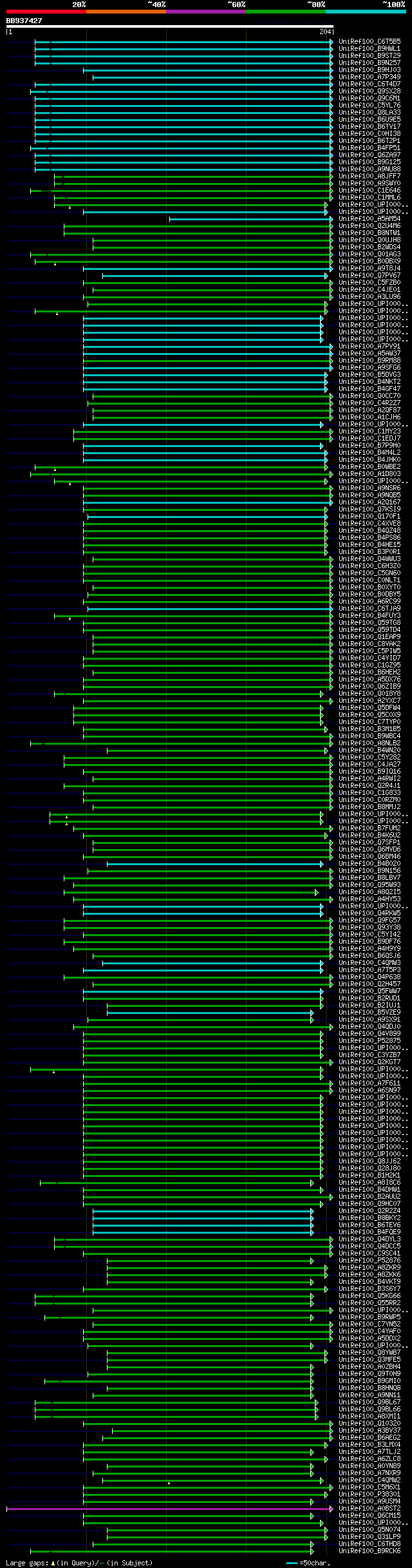The width and height of the screenshot is (412, 1568).
Task: Click the red ~20% identity legend bar
Action: (46, 12)
